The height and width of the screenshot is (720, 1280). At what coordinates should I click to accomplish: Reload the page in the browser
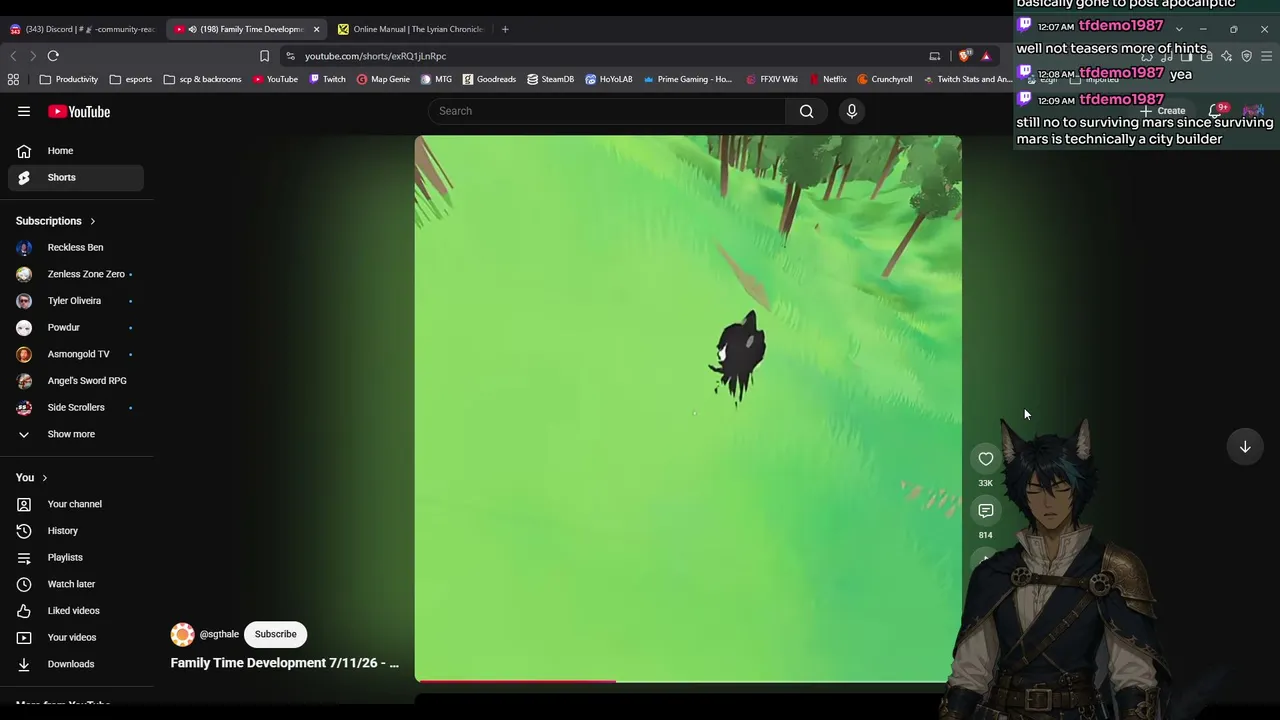(53, 56)
